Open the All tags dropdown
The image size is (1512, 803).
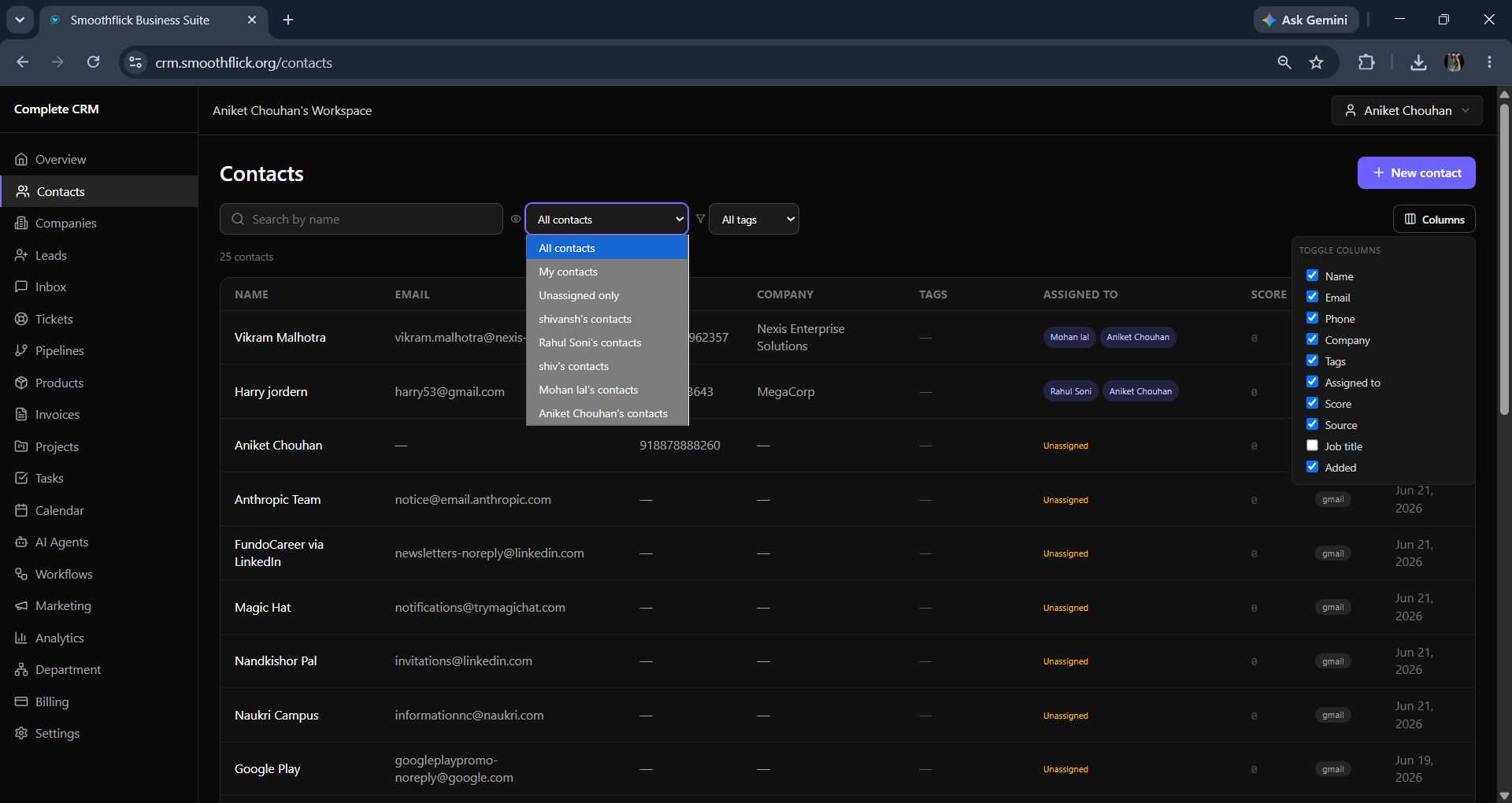click(754, 219)
